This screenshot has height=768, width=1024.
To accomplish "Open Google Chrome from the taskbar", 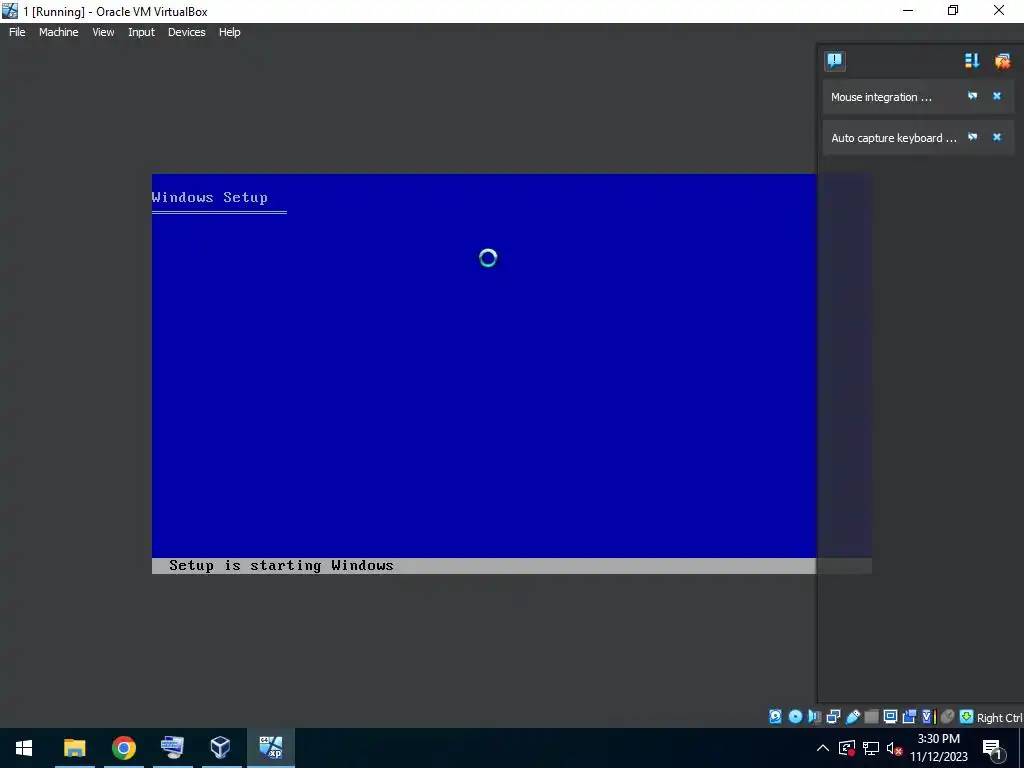I will pos(123,748).
